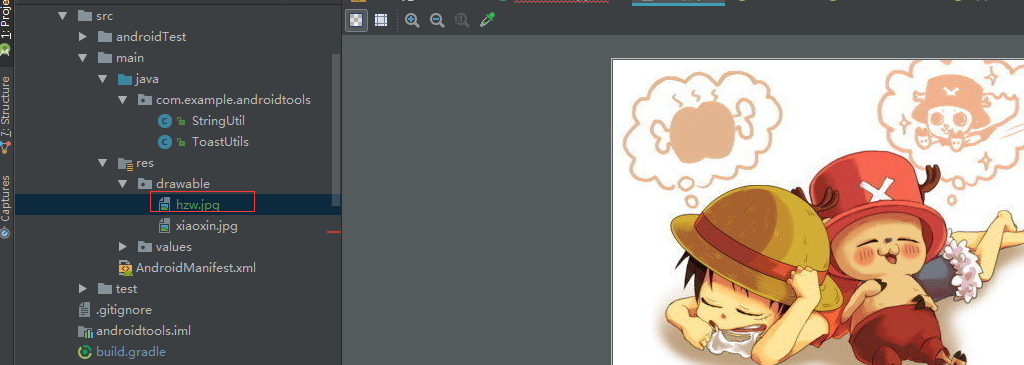The image size is (1024, 365).
Task: Toggle the image grid display
Action: point(381,20)
